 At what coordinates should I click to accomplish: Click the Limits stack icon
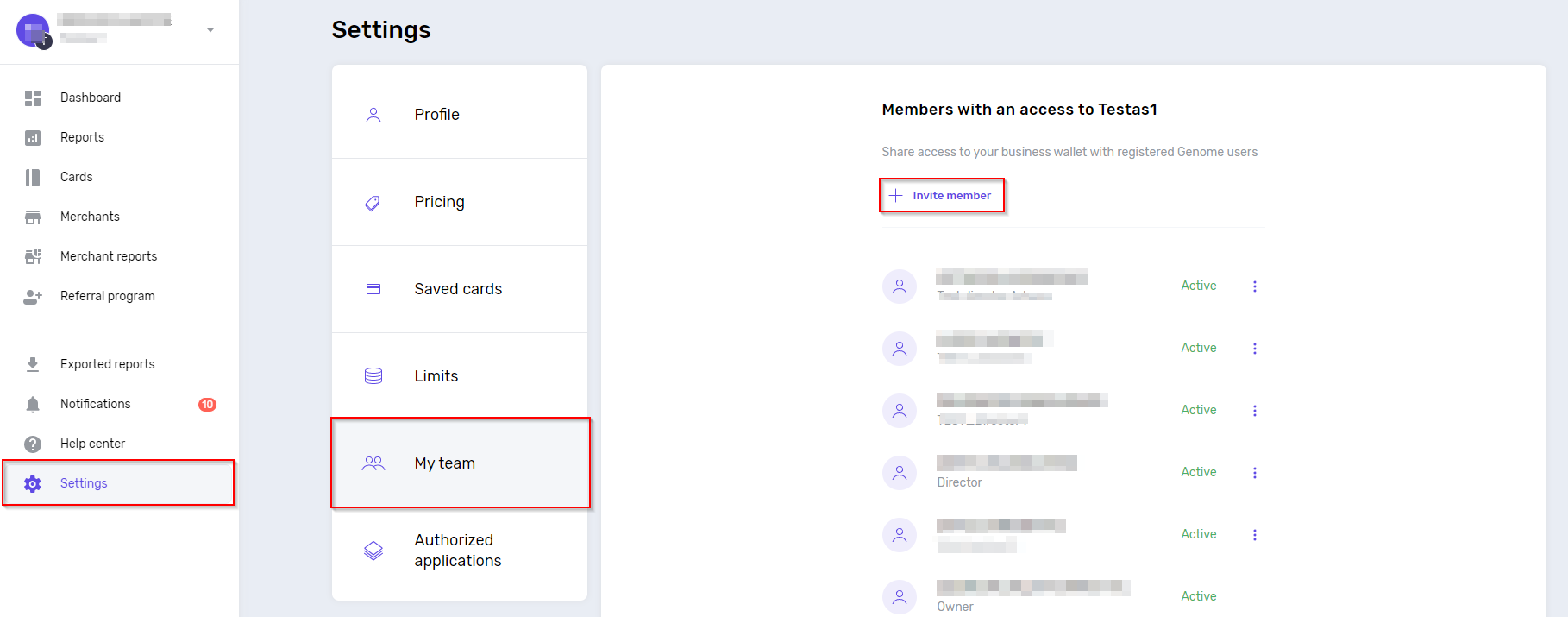pos(373,376)
